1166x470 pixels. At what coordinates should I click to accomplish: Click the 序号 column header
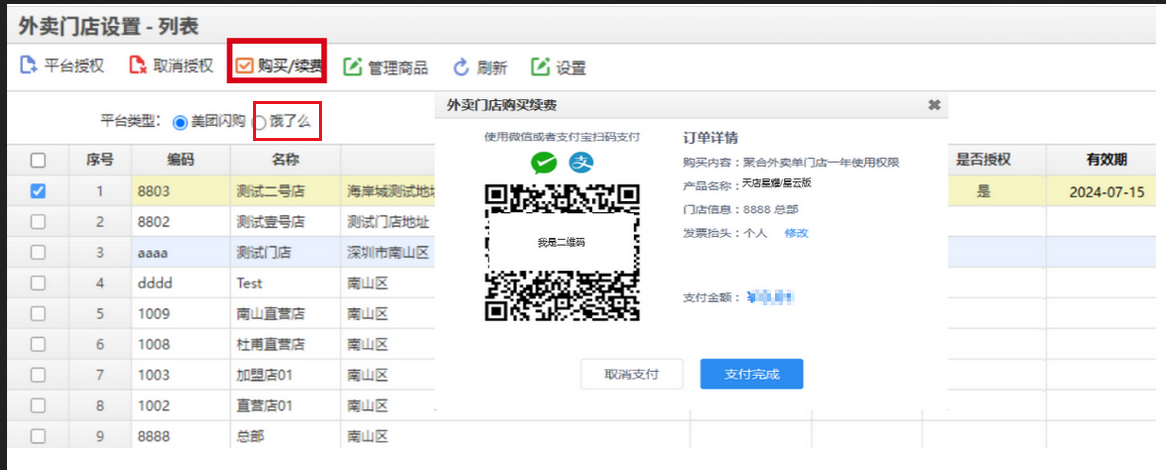[100, 160]
